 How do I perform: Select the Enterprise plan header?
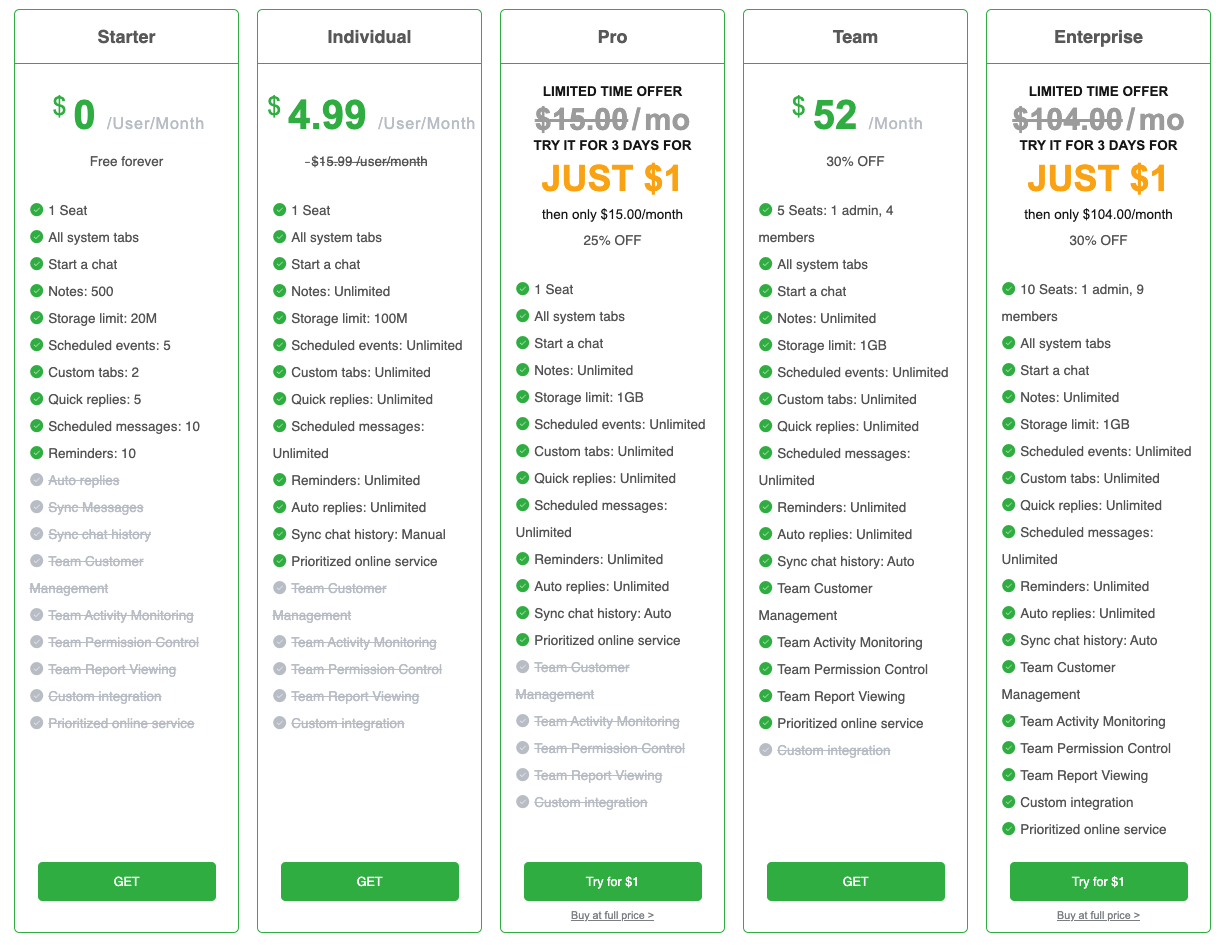[x=1098, y=36]
